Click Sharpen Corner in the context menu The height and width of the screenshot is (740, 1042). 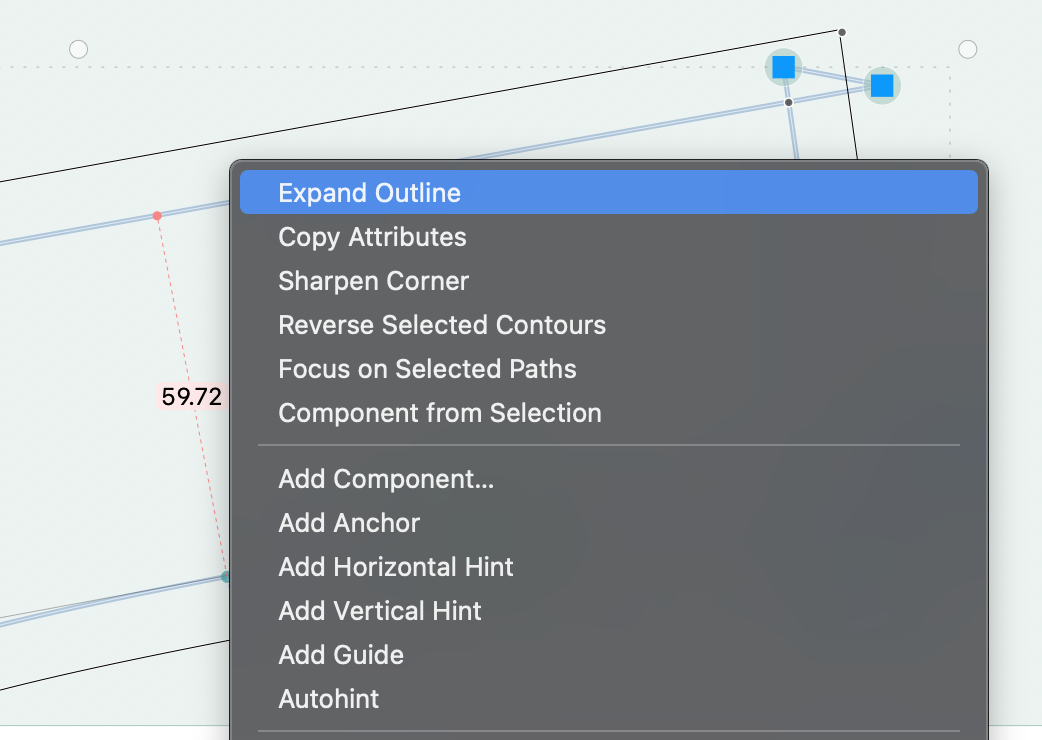[x=373, y=281]
